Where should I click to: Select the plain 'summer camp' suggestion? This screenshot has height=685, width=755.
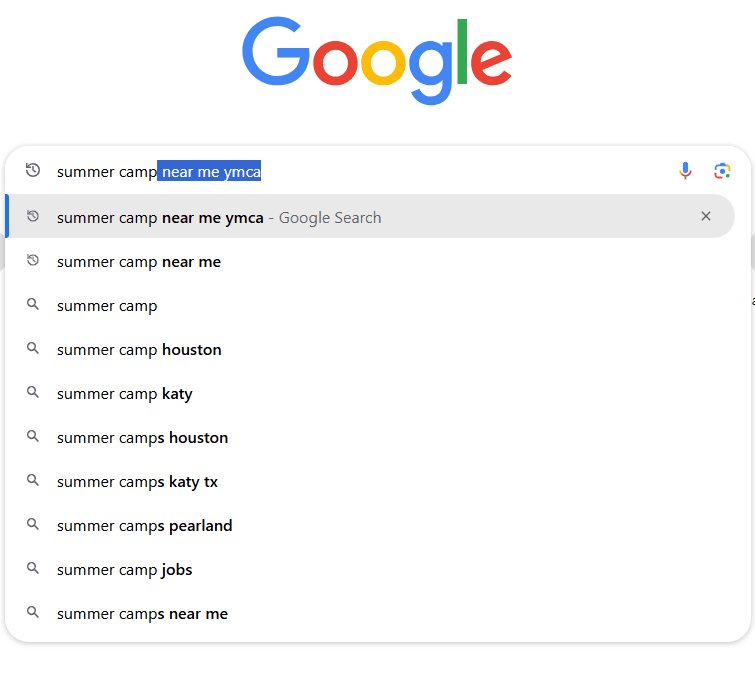(x=107, y=306)
